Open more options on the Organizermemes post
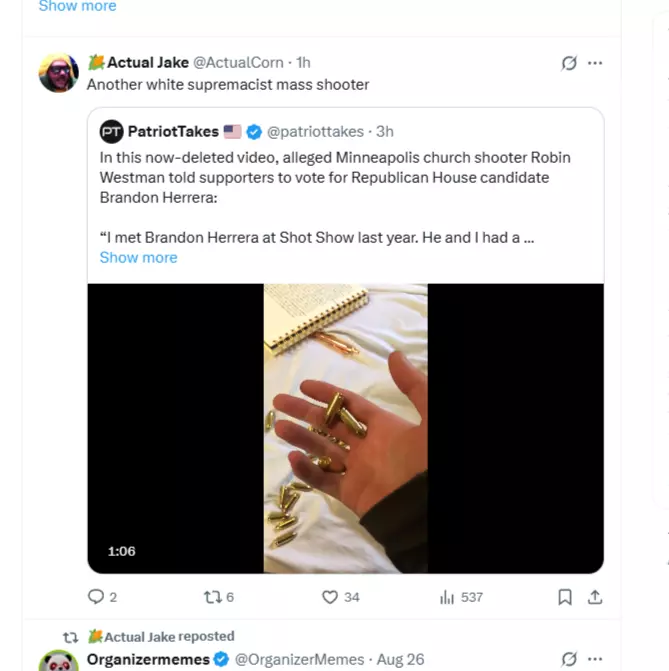Image resolution: width=669 pixels, height=671 pixels. tap(595, 659)
